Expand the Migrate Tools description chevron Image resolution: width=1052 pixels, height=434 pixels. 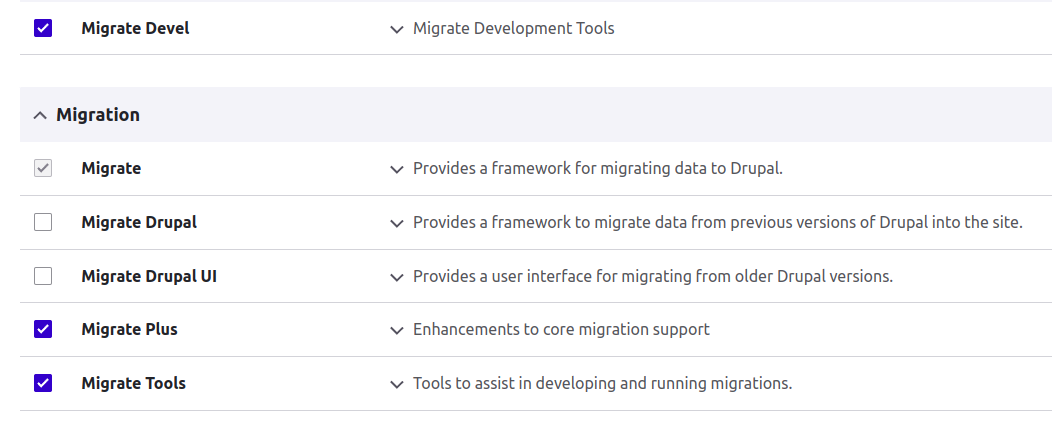pyautogui.click(x=397, y=384)
